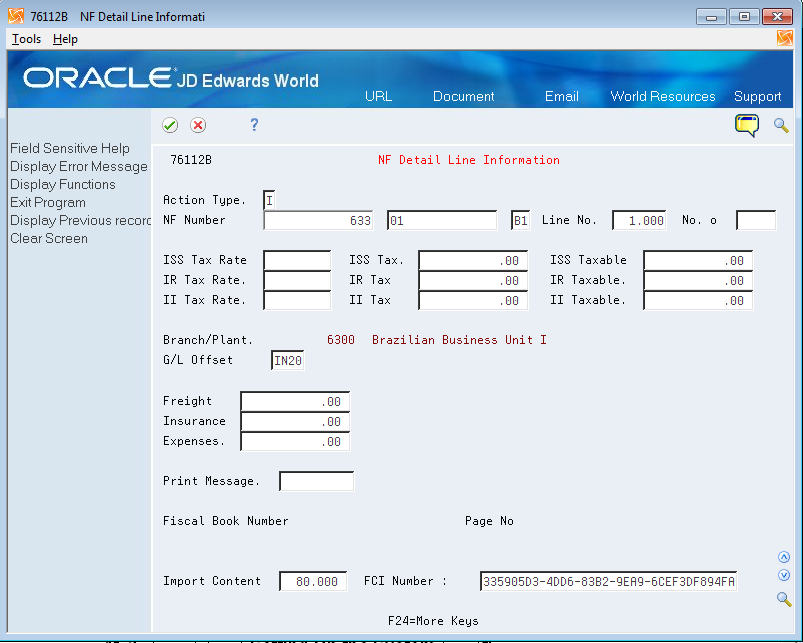The height and width of the screenshot is (643, 803).
Task: Click the Freight amount field
Action: pos(295,401)
